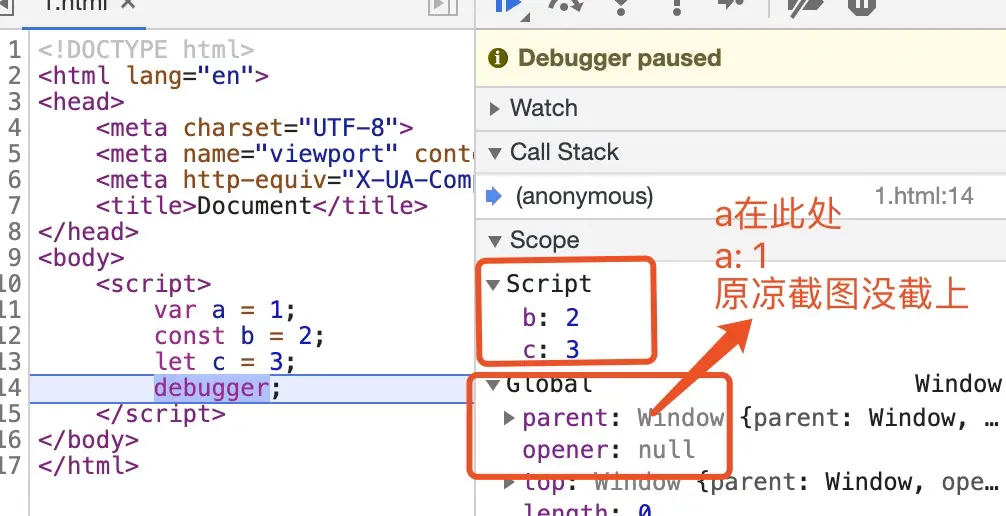Click the code line let c = 3;
Image resolution: width=1006 pixels, height=516 pixels.
click(225, 363)
